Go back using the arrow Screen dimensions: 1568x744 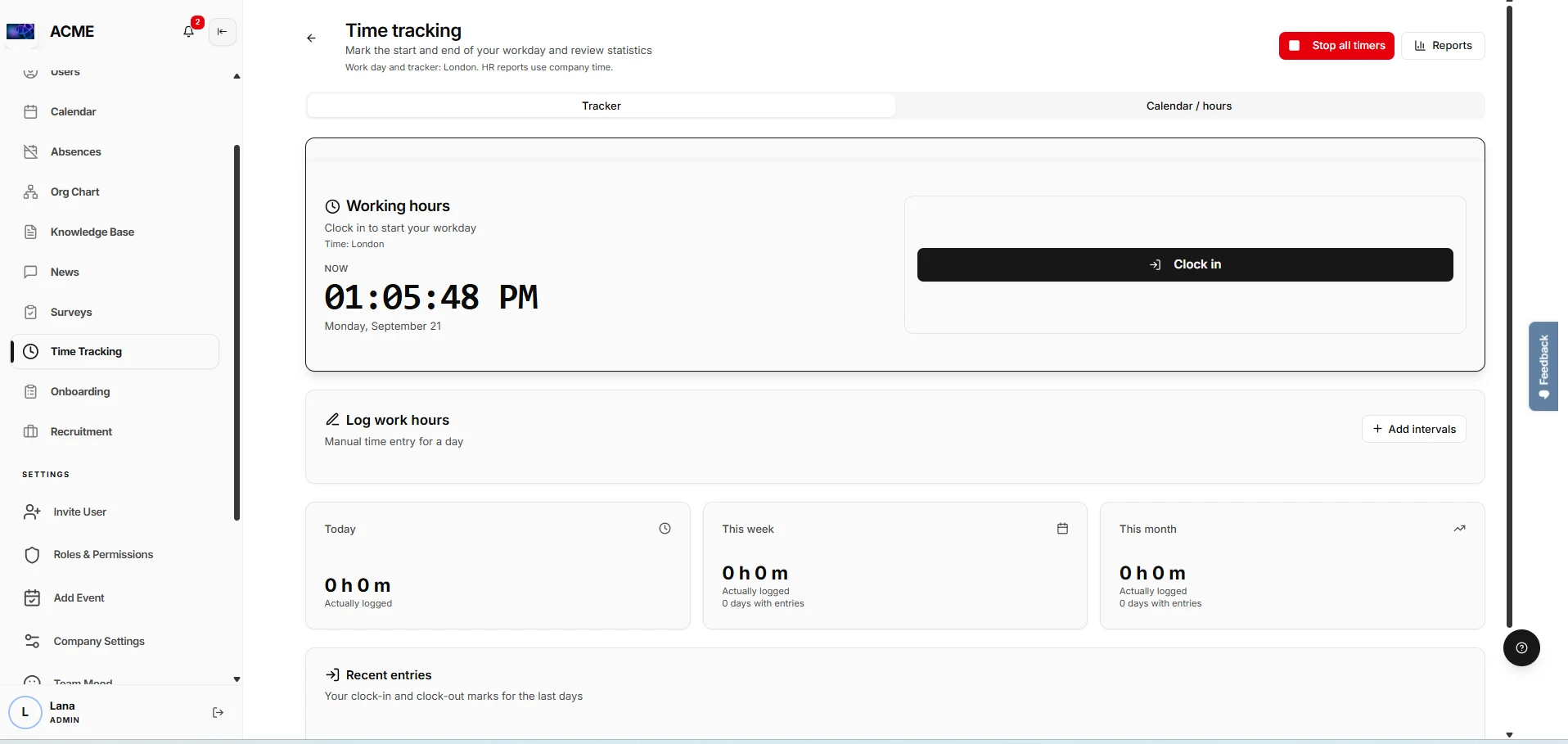tap(311, 38)
